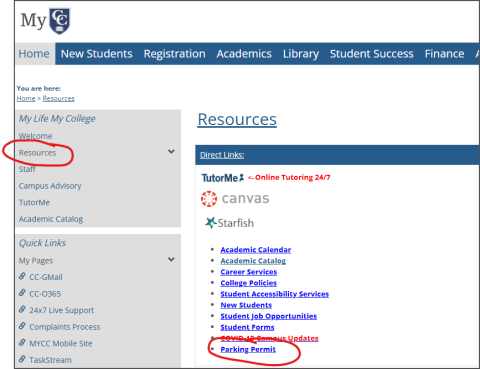Viewport: 480px width, 369px height.
Task: Click the MyCC shield logo
Action: click(x=60, y=21)
